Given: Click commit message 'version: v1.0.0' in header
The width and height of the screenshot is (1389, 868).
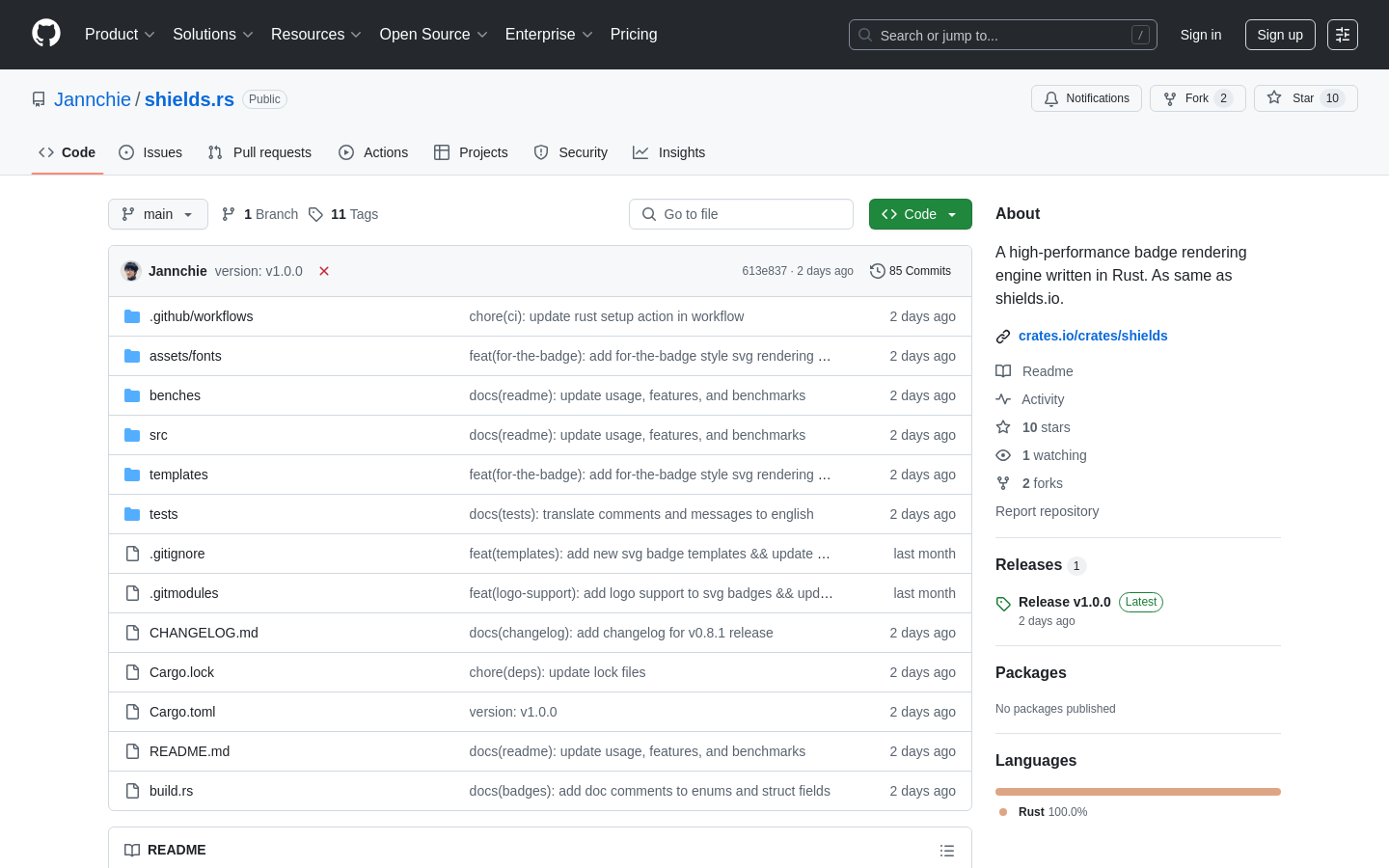Looking at the screenshot, I should (259, 271).
